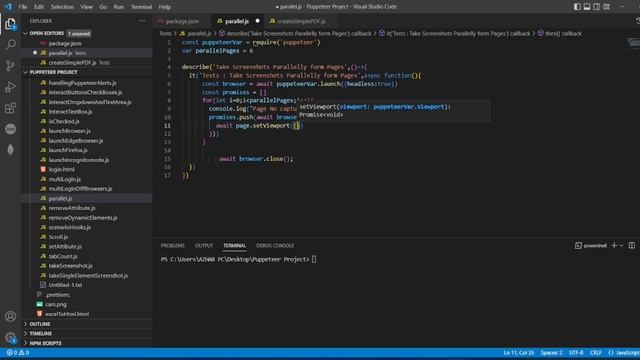Open Customize Layout icon
Screen dimensions: 640x360
[607, 7]
